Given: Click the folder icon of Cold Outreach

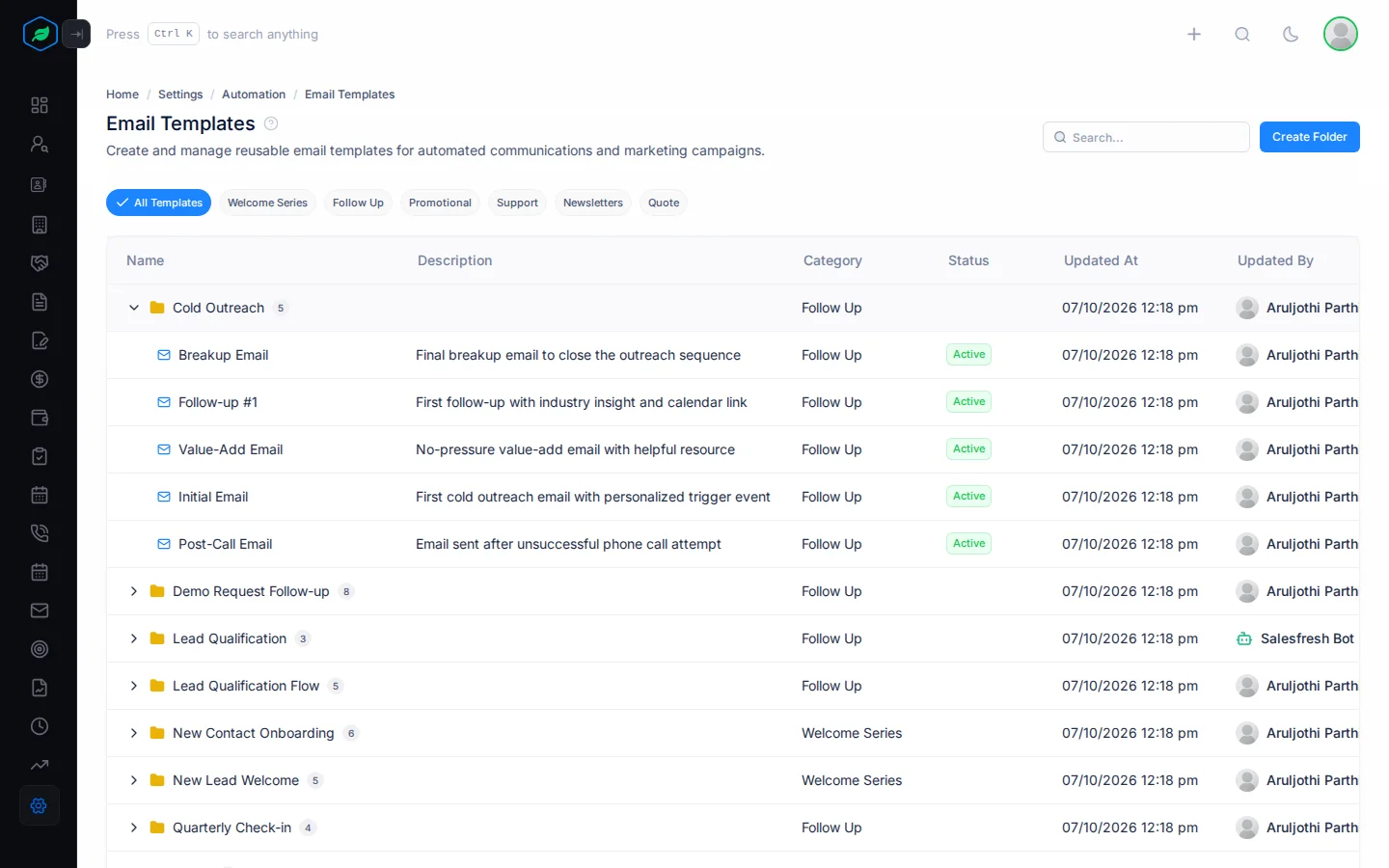Looking at the screenshot, I should 157,308.
